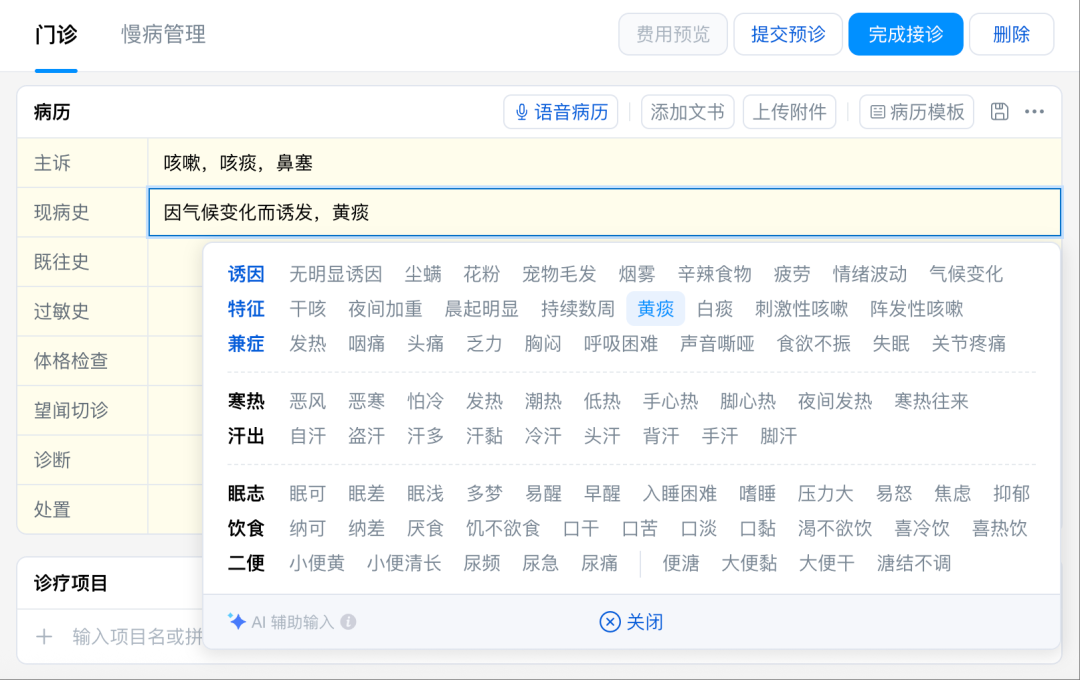
Task: Choose the 喜热饮 option
Action: click(999, 528)
